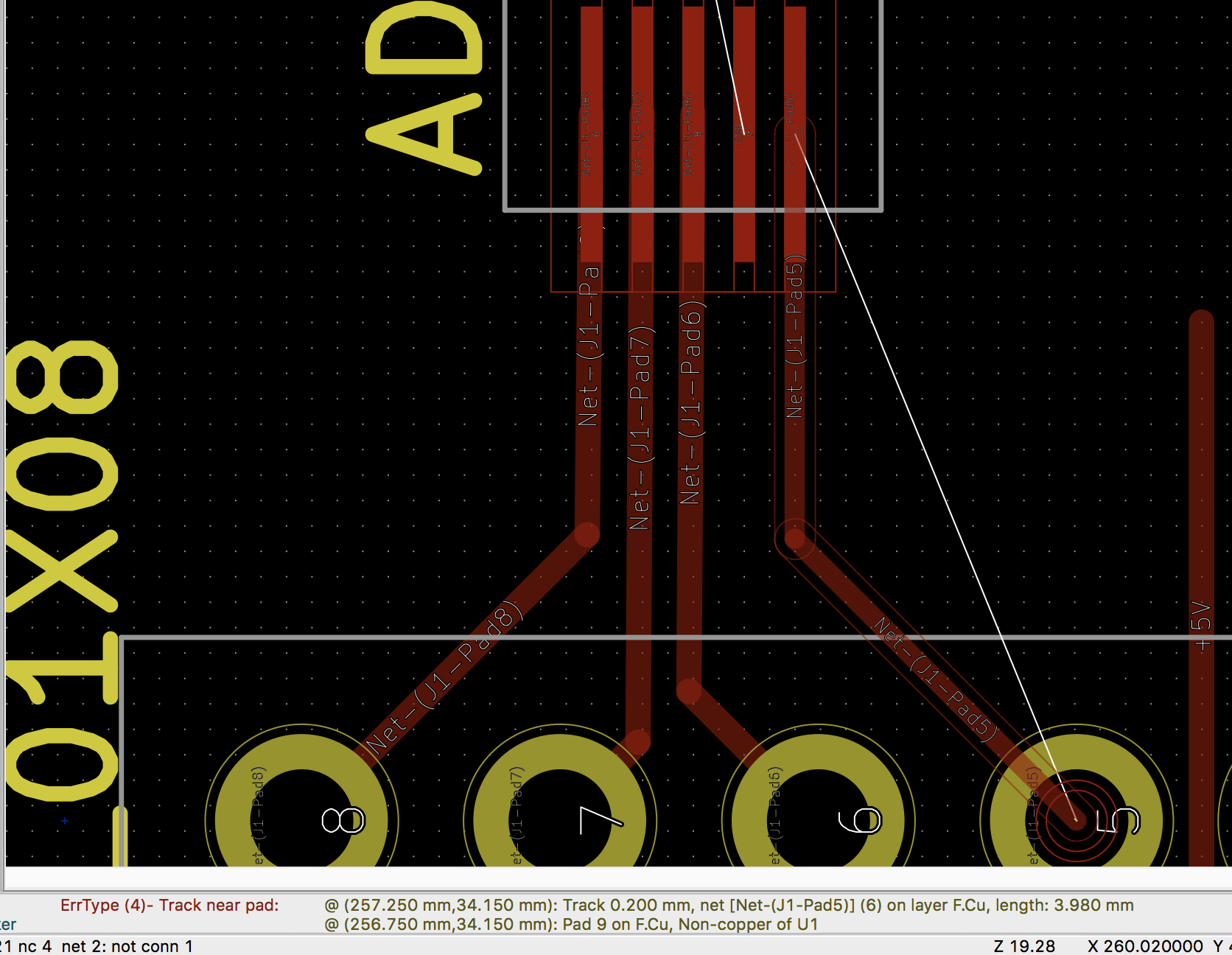The height and width of the screenshot is (955, 1232).
Task: Click the 'Z 19.28' zoom status field
Action: pos(1024,945)
